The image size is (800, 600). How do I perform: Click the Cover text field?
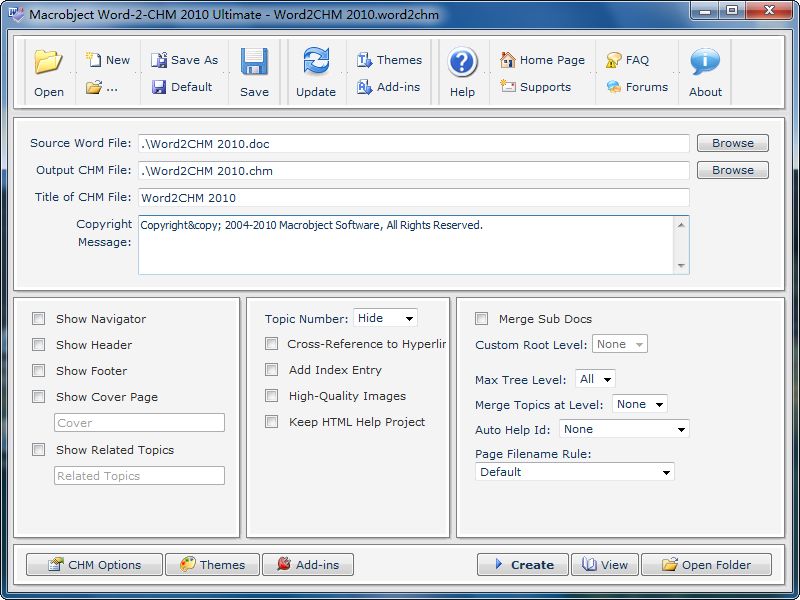click(x=139, y=422)
